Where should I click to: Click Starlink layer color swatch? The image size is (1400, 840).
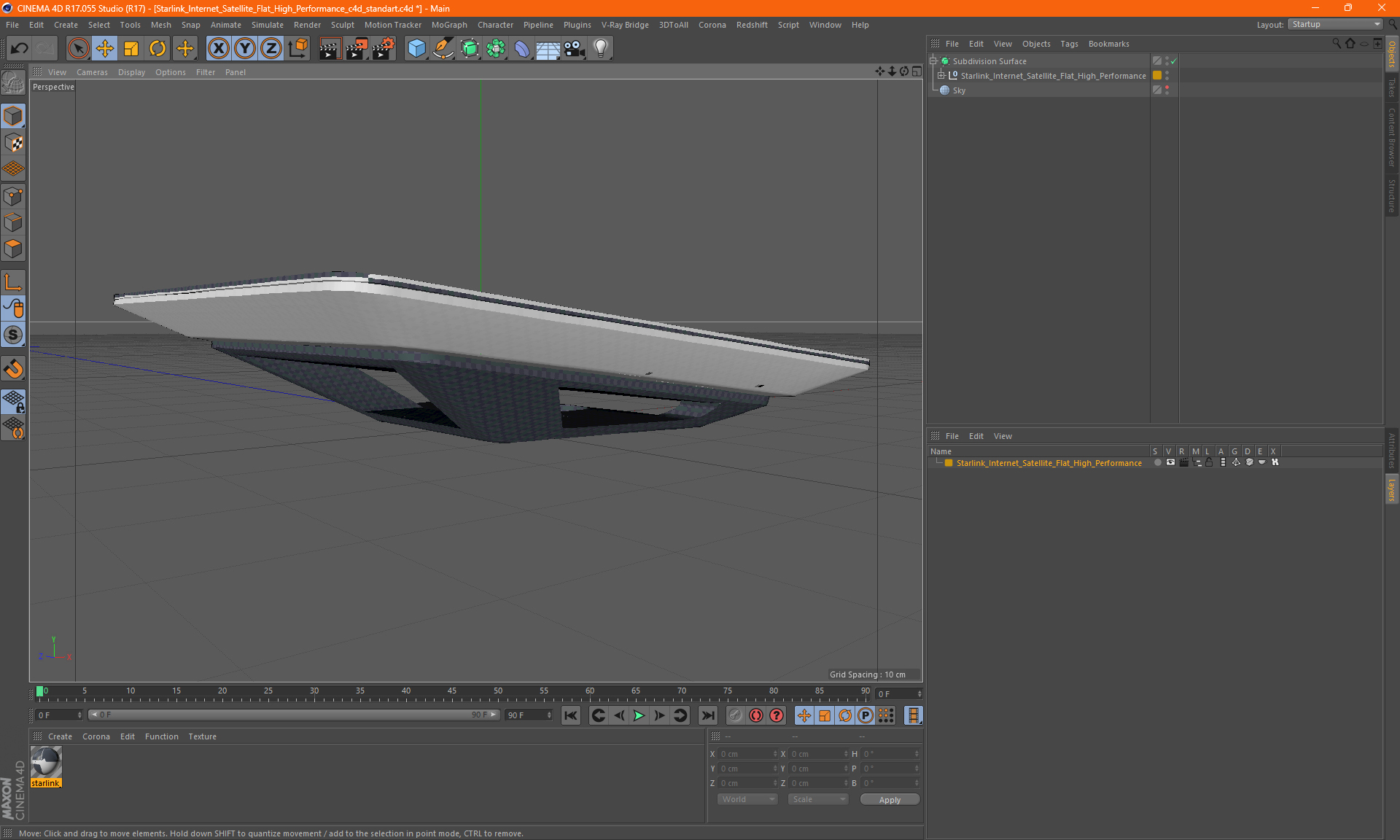949,463
